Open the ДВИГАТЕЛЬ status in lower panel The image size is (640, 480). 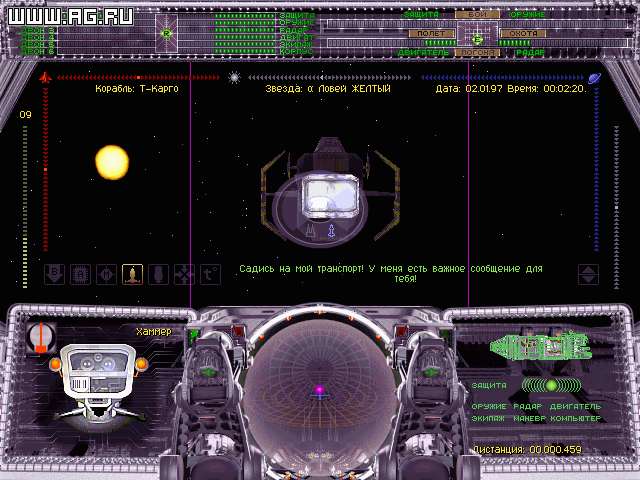pyautogui.click(x=574, y=406)
